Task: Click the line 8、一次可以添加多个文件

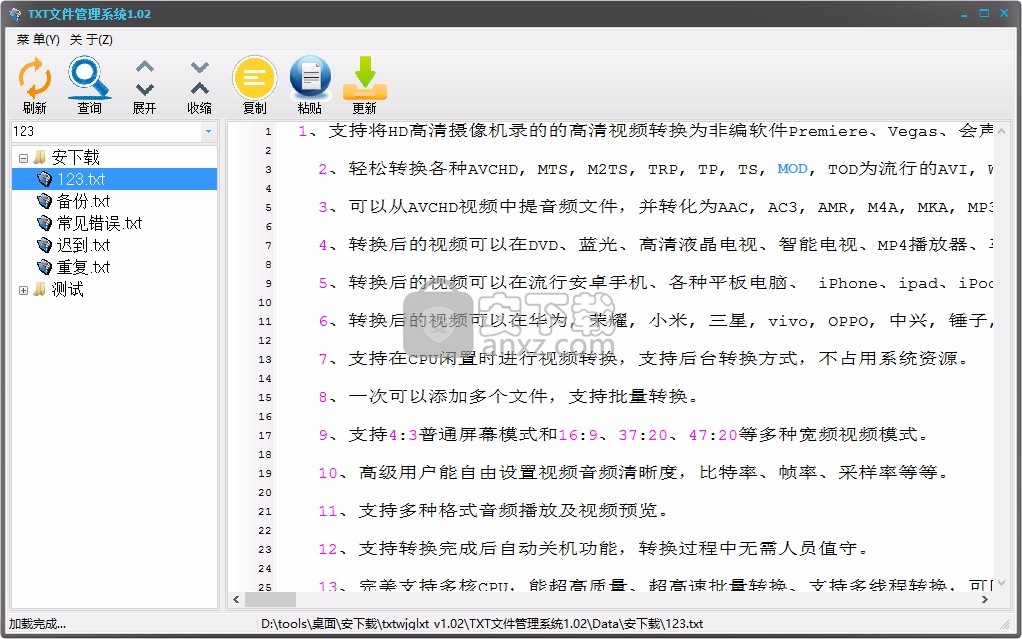Action: 508,396
